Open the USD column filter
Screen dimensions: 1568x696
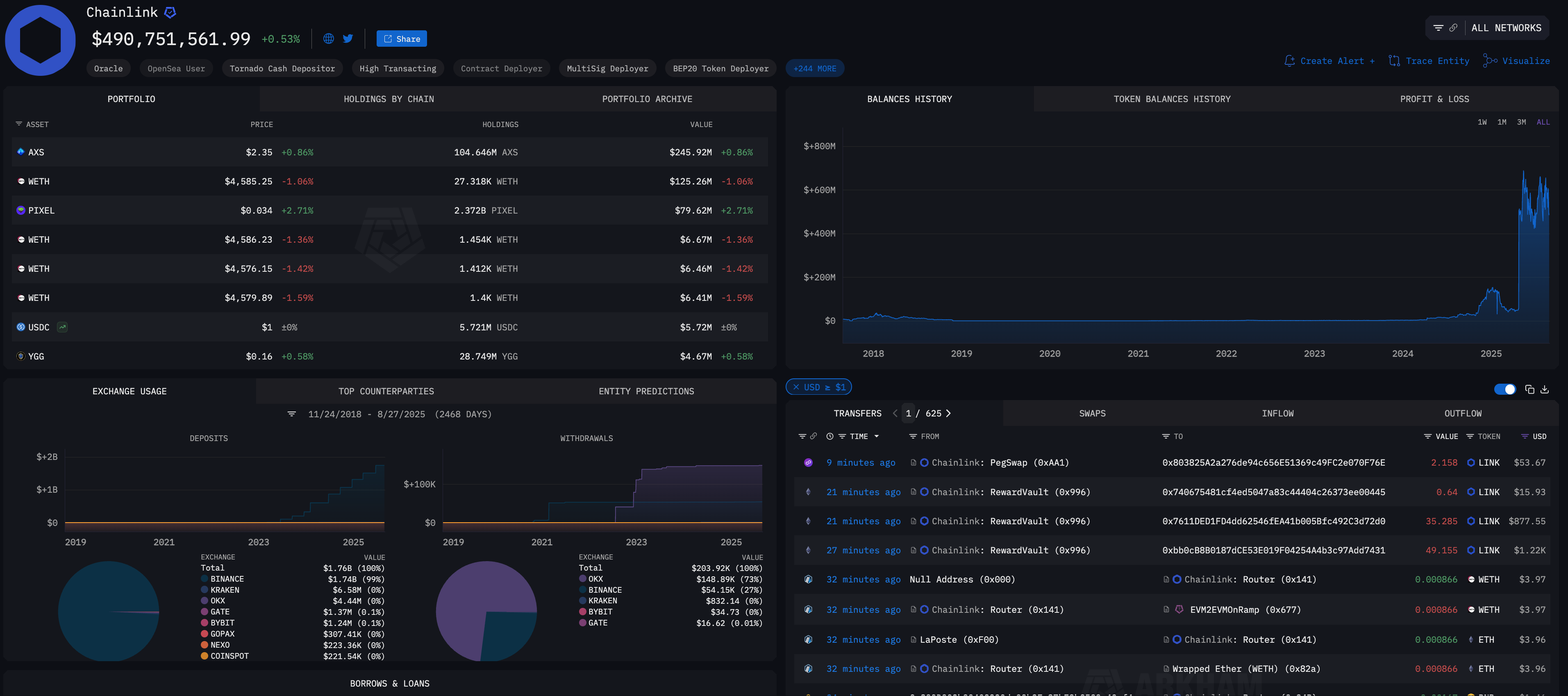pos(1525,436)
